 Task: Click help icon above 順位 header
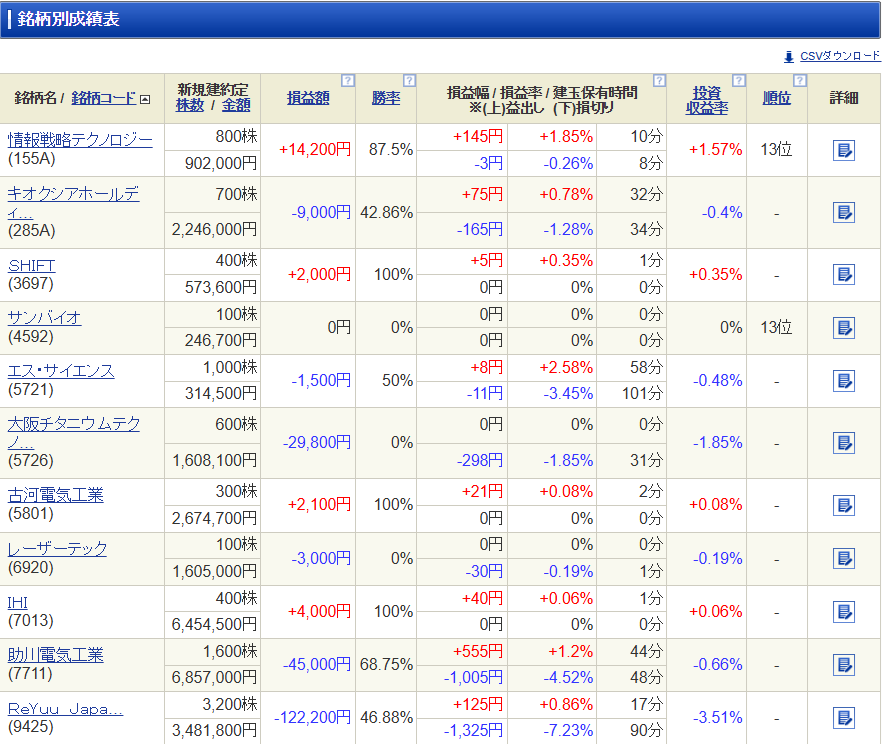(799, 80)
